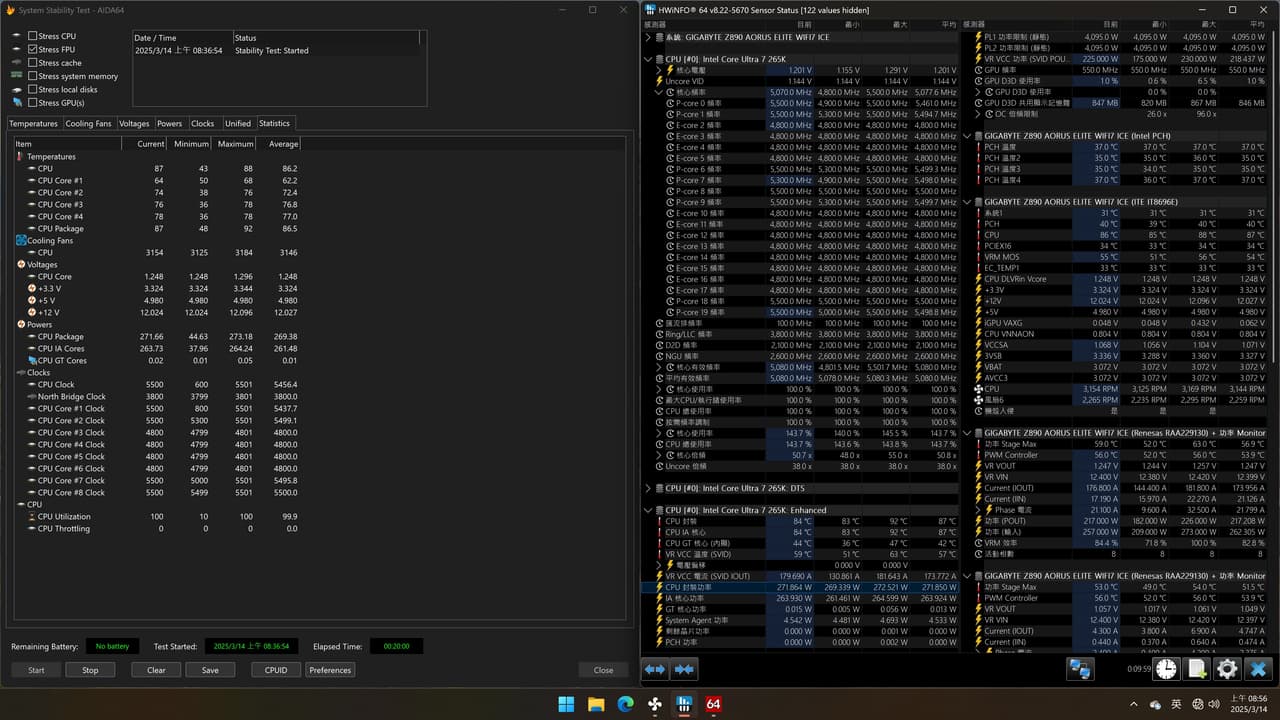Collapse CPU [#0] Intel Core Ultra 7 265K section

[649, 59]
